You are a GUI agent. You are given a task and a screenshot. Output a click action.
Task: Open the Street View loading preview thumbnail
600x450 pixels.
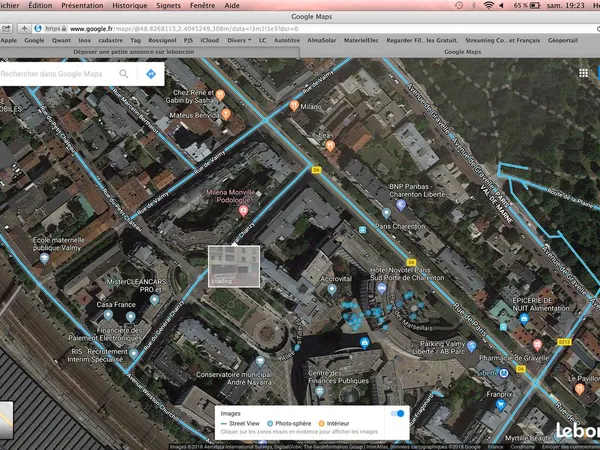(234, 266)
